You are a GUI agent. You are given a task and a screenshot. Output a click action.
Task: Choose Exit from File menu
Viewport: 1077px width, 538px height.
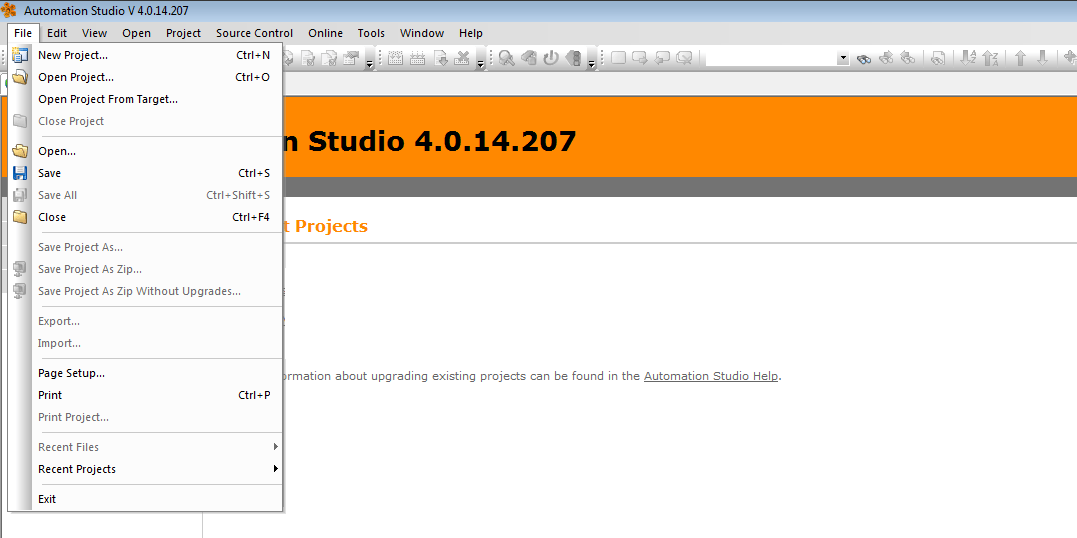(x=146, y=499)
